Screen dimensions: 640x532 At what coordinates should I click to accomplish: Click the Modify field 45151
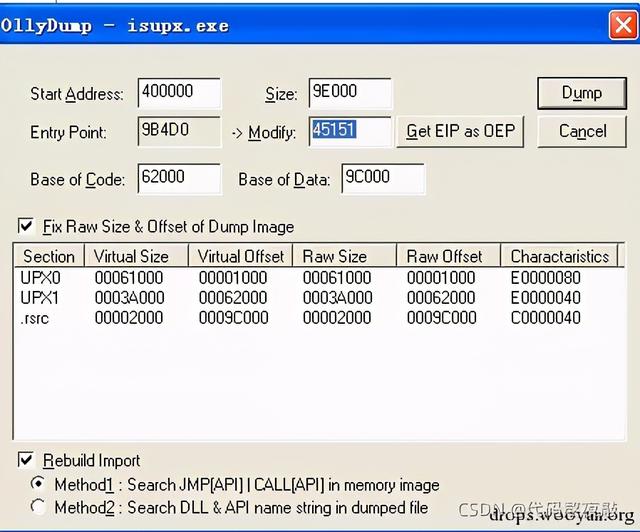(x=350, y=131)
